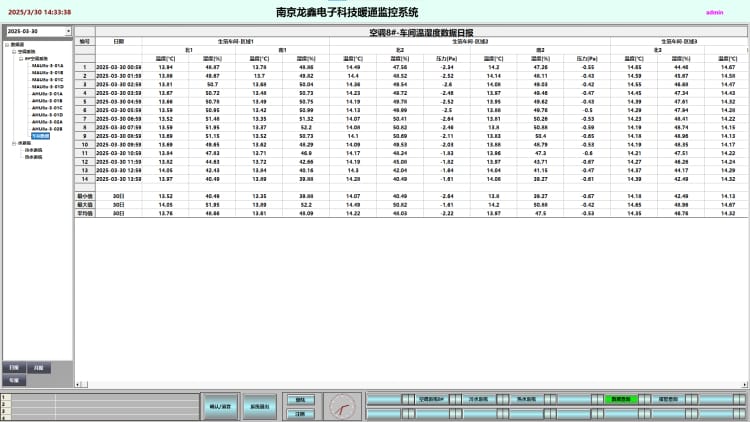This screenshot has height=422, width=750.
Task: Open the green 数据报表 navigation button
Action: [x=621, y=398]
